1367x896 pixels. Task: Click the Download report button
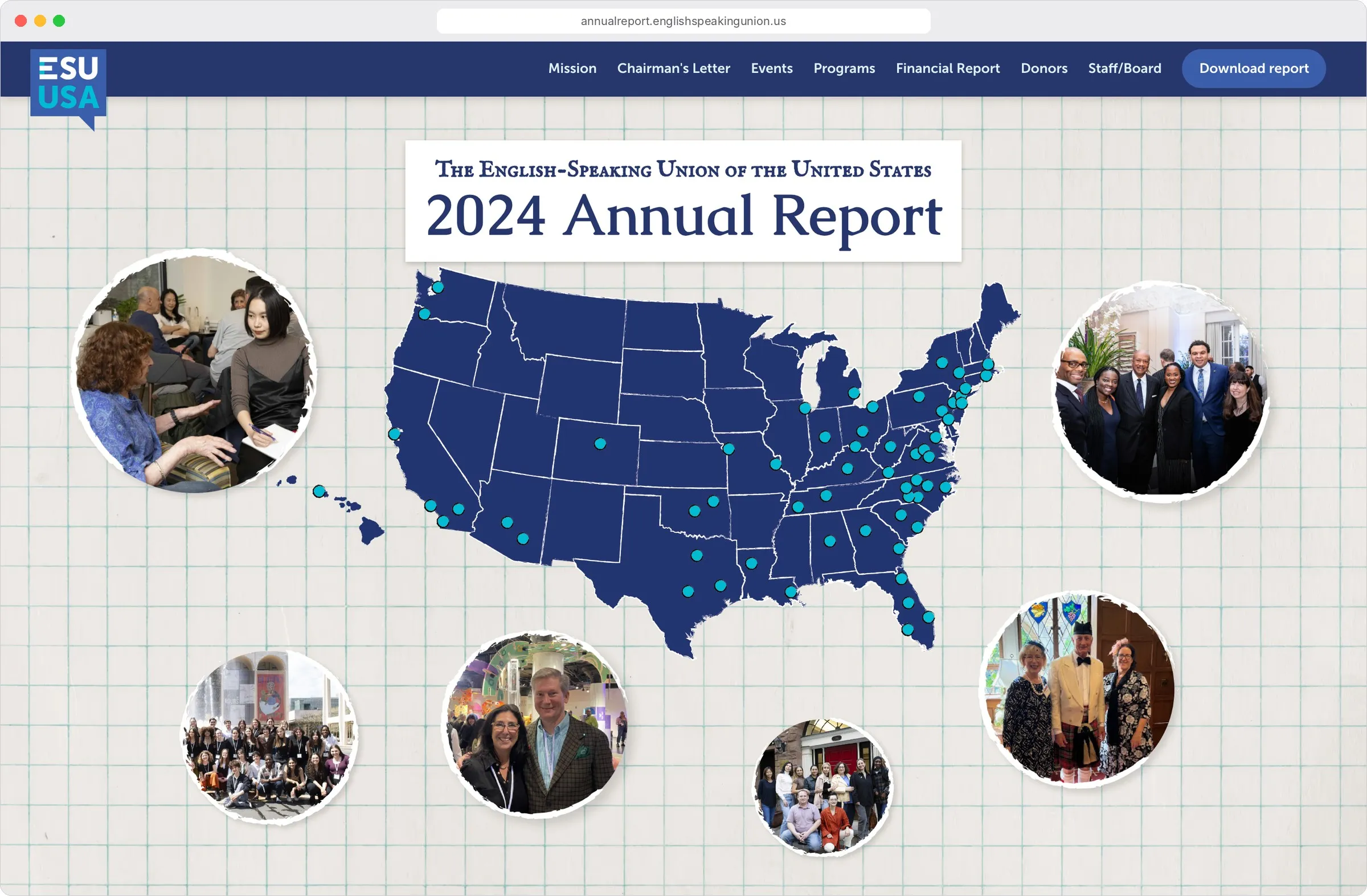pyautogui.click(x=1253, y=68)
